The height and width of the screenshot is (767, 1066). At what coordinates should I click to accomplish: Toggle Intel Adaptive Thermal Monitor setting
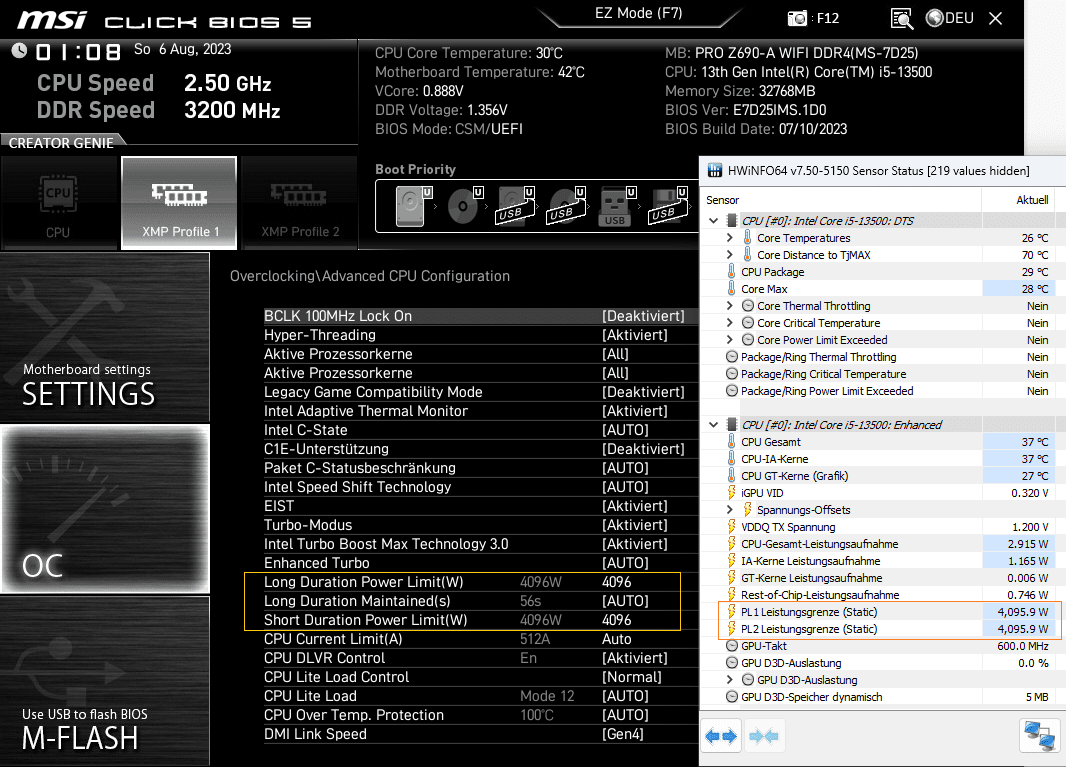(x=481, y=411)
